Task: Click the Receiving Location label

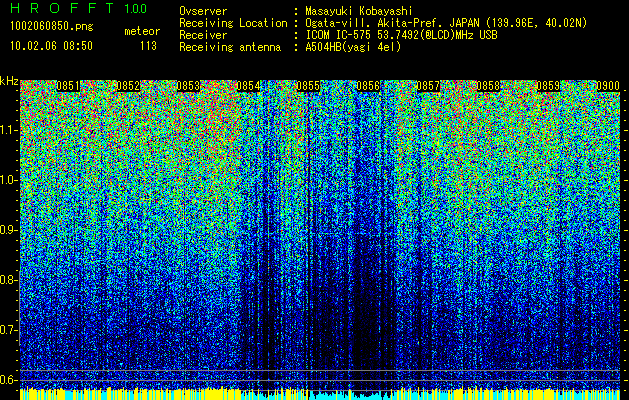Action: [233, 23]
